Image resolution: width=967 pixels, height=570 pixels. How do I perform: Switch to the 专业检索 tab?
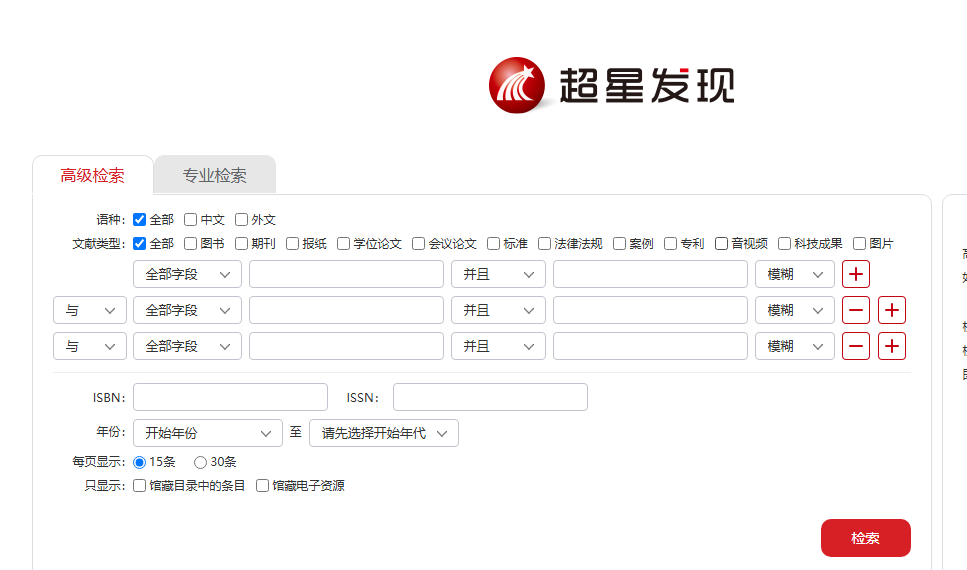pos(214,176)
